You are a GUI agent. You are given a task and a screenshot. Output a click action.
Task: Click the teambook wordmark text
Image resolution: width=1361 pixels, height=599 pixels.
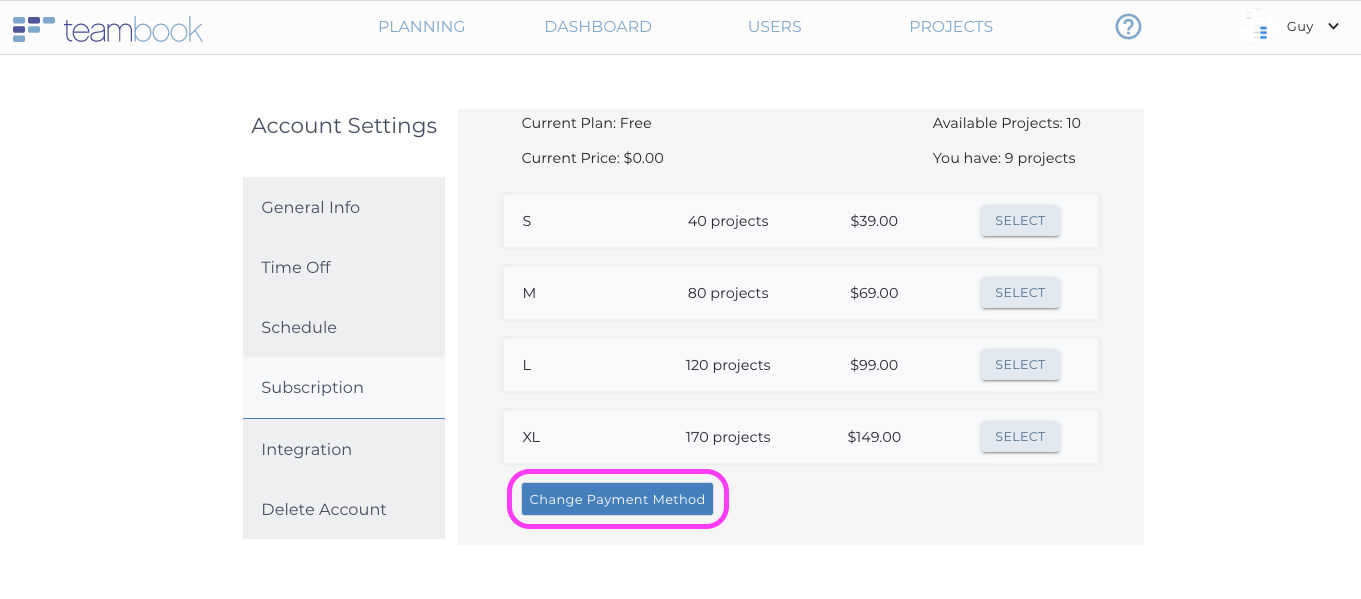(x=133, y=30)
